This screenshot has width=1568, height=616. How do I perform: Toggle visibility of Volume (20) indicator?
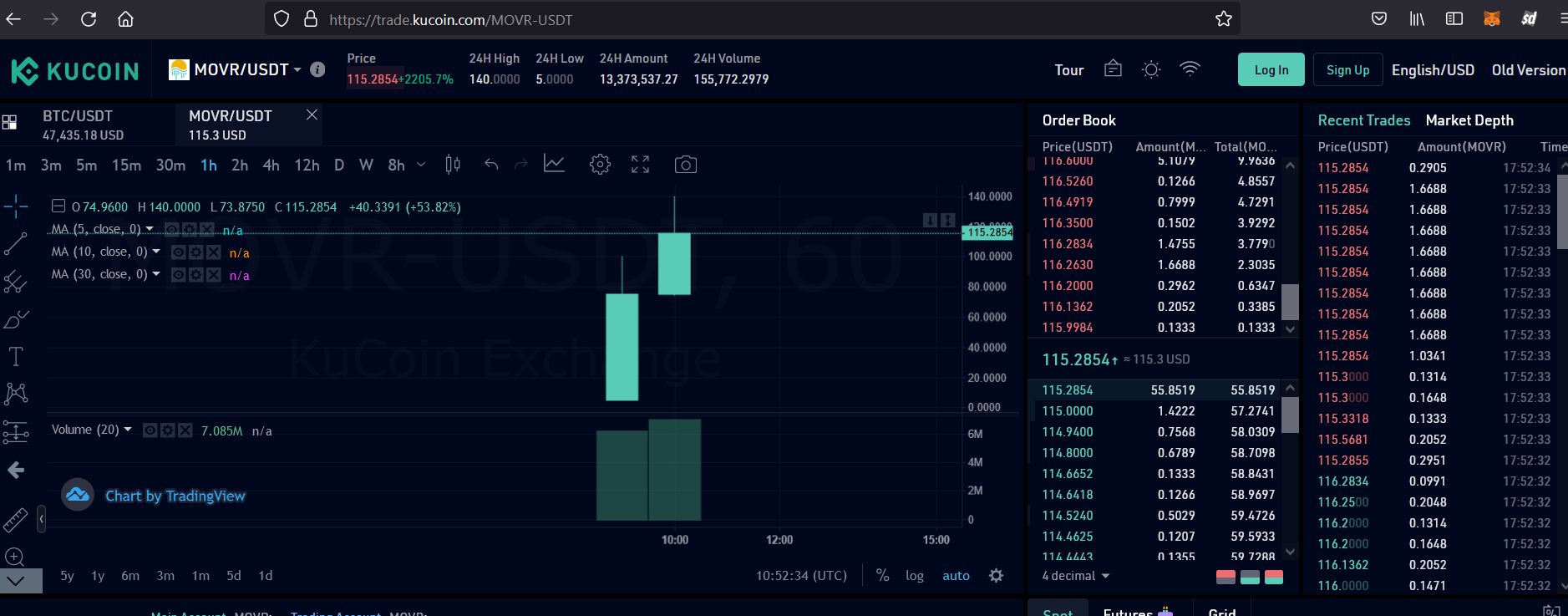150,430
